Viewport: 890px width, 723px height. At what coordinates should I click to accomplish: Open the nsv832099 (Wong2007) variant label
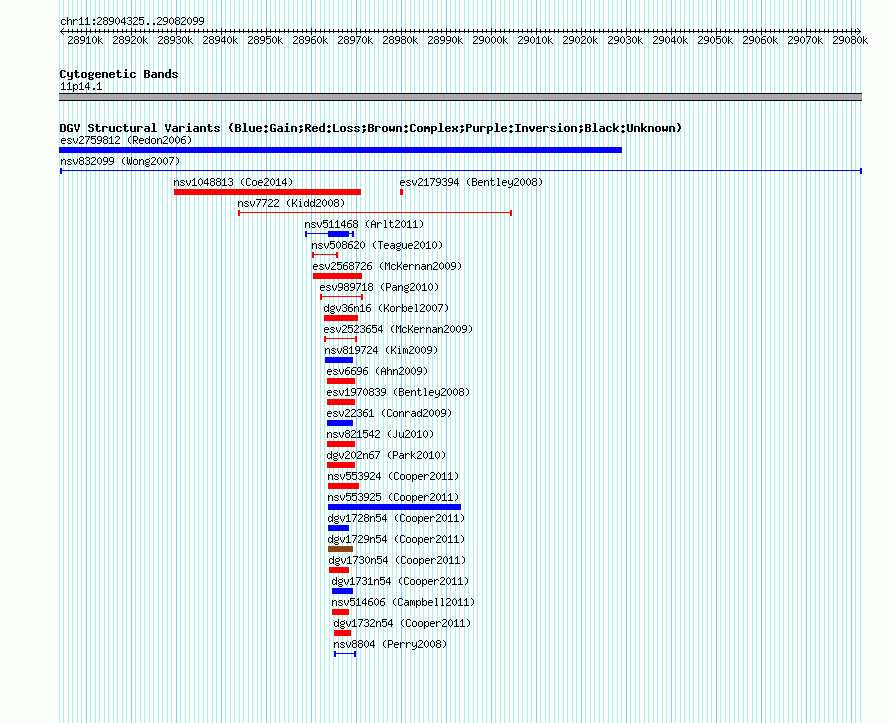pos(120,161)
